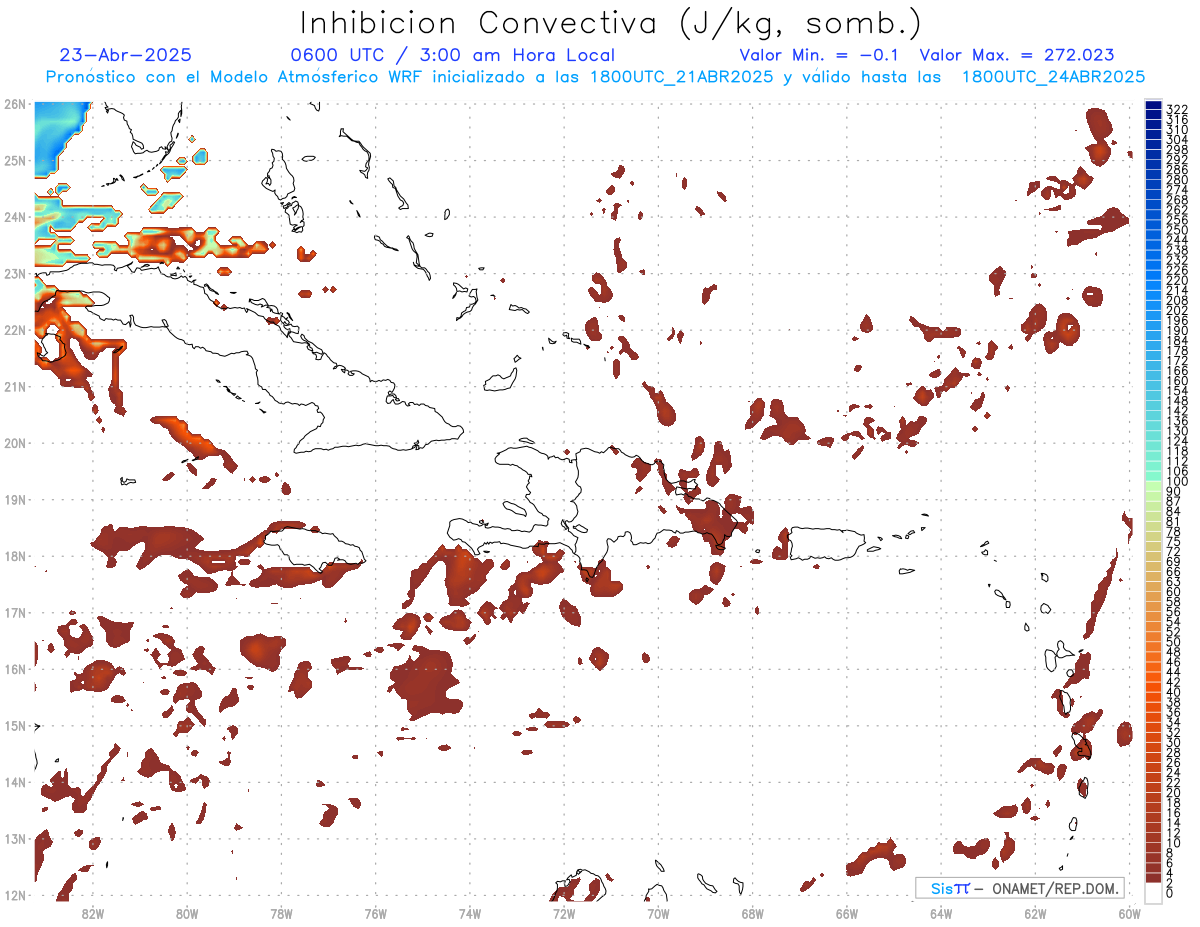1200x927 pixels.
Task: Click the '64W' longitude label
Action: pyautogui.click(x=941, y=912)
